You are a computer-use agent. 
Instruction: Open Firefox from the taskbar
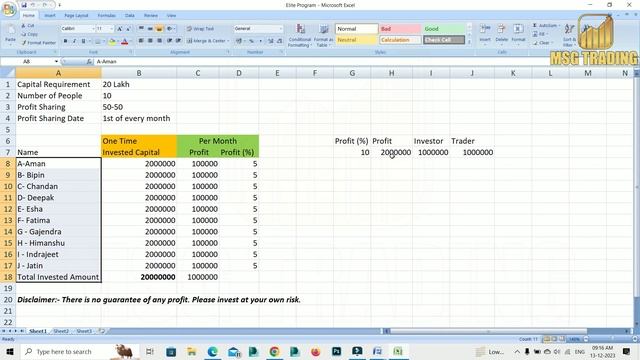316,351
